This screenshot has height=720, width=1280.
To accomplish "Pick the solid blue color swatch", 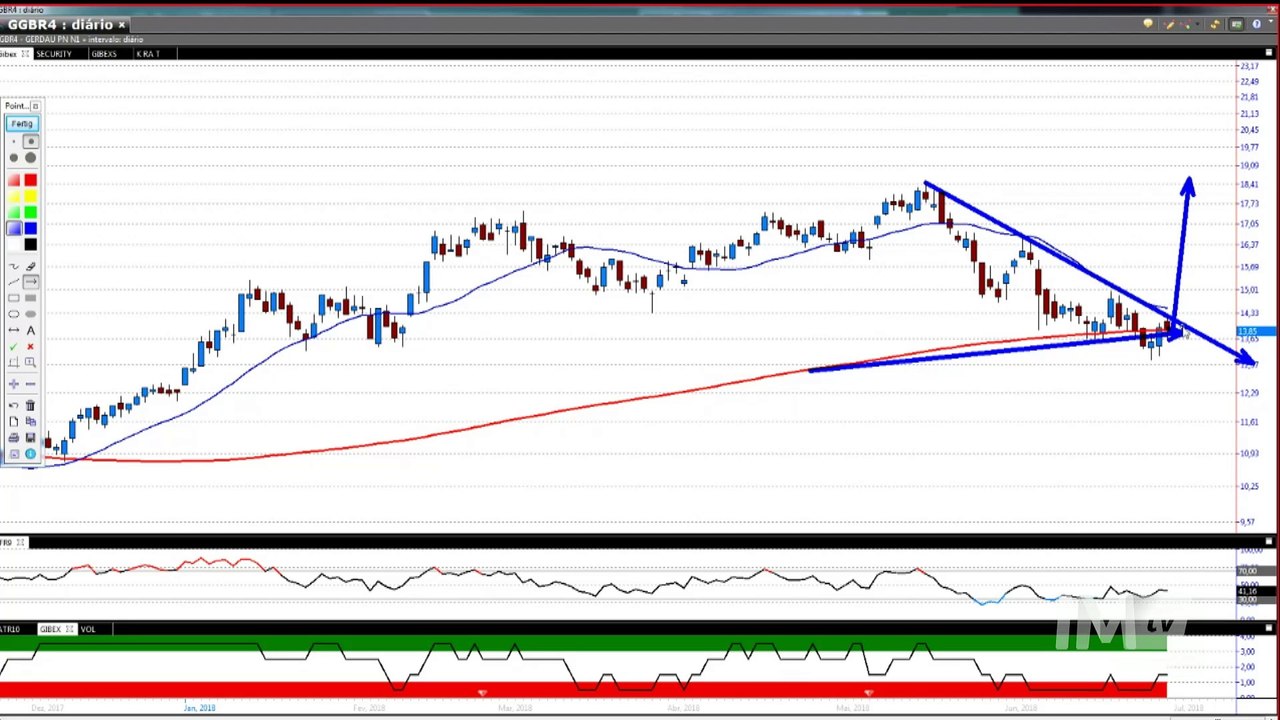I will tap(30, 228).
